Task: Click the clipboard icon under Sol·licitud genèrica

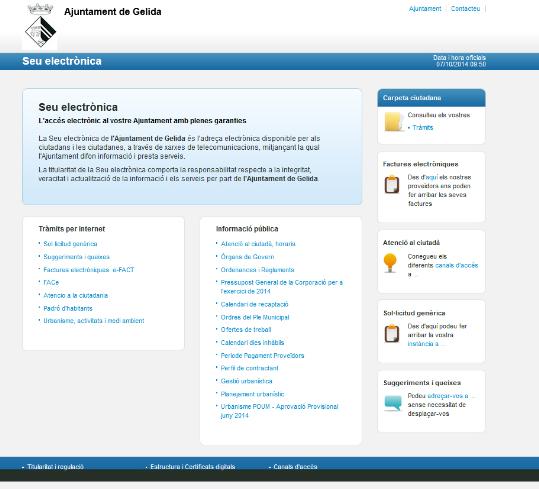Action: 392,333
